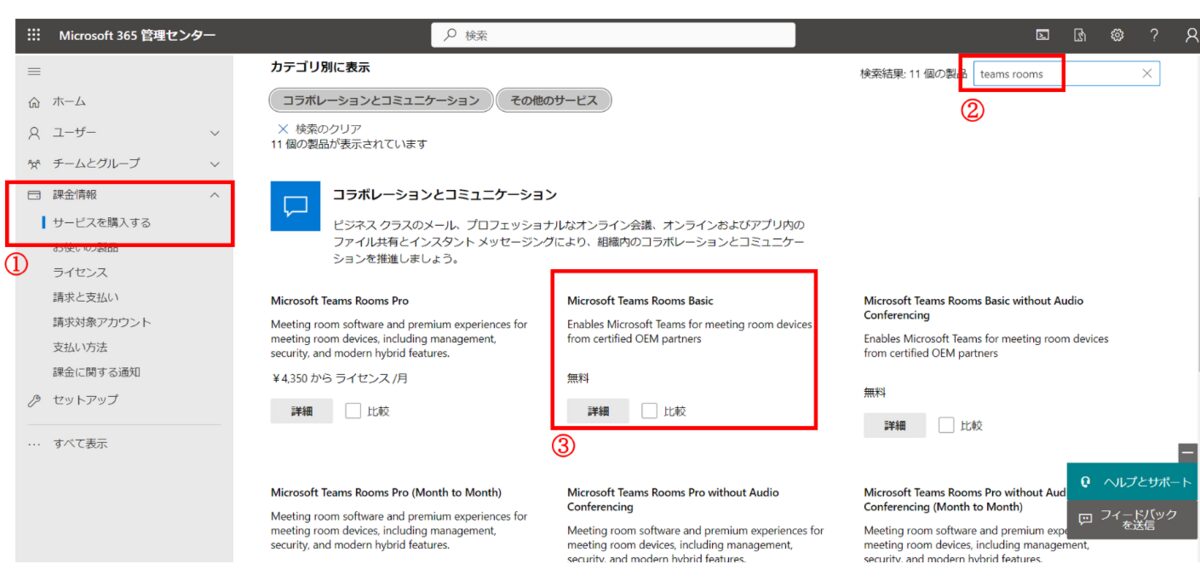This screenshot has height=581, width=1200.
Task: Click the ellipsis icon for すべて表示
Action: point(34,444)
